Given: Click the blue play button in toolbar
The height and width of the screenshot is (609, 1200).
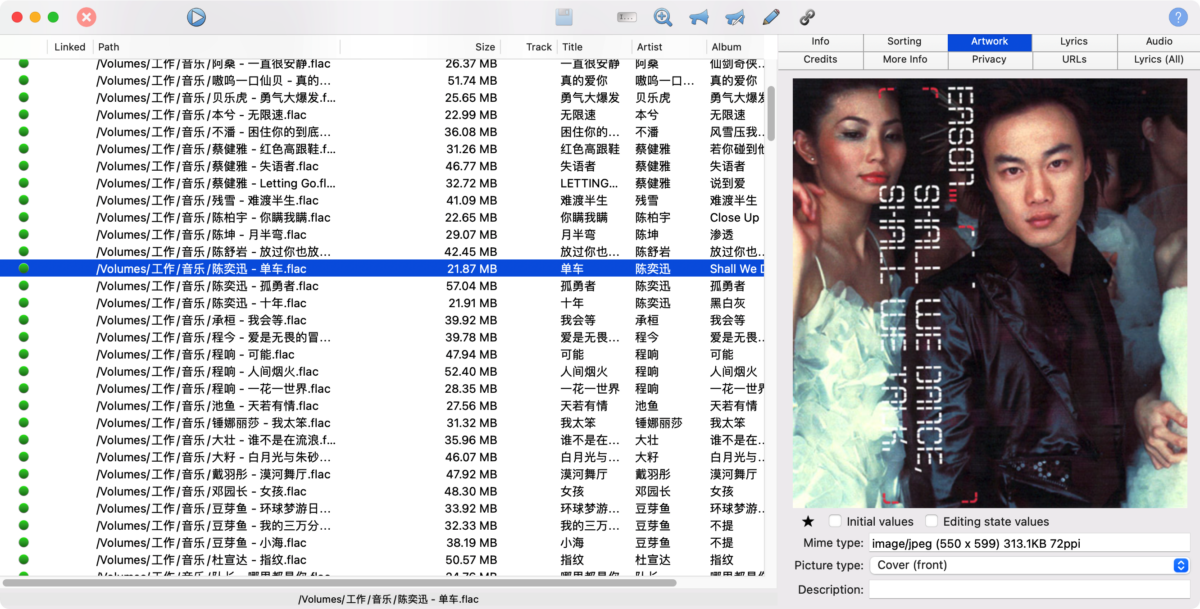Looking at the screenshot, I should 196,17.
